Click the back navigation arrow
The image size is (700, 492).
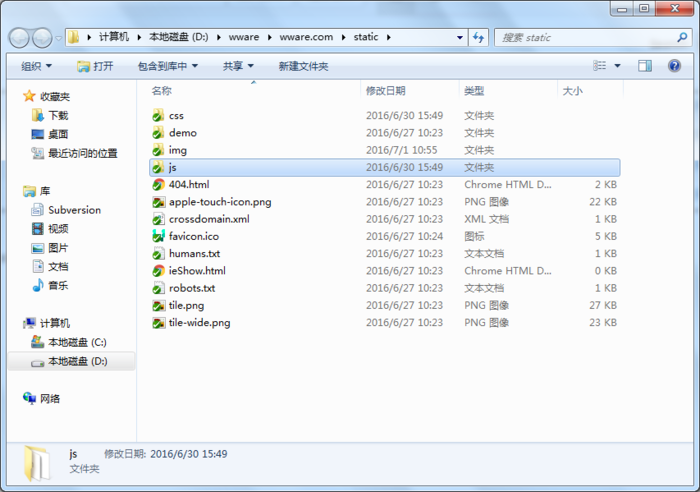[x=19, y=38]
